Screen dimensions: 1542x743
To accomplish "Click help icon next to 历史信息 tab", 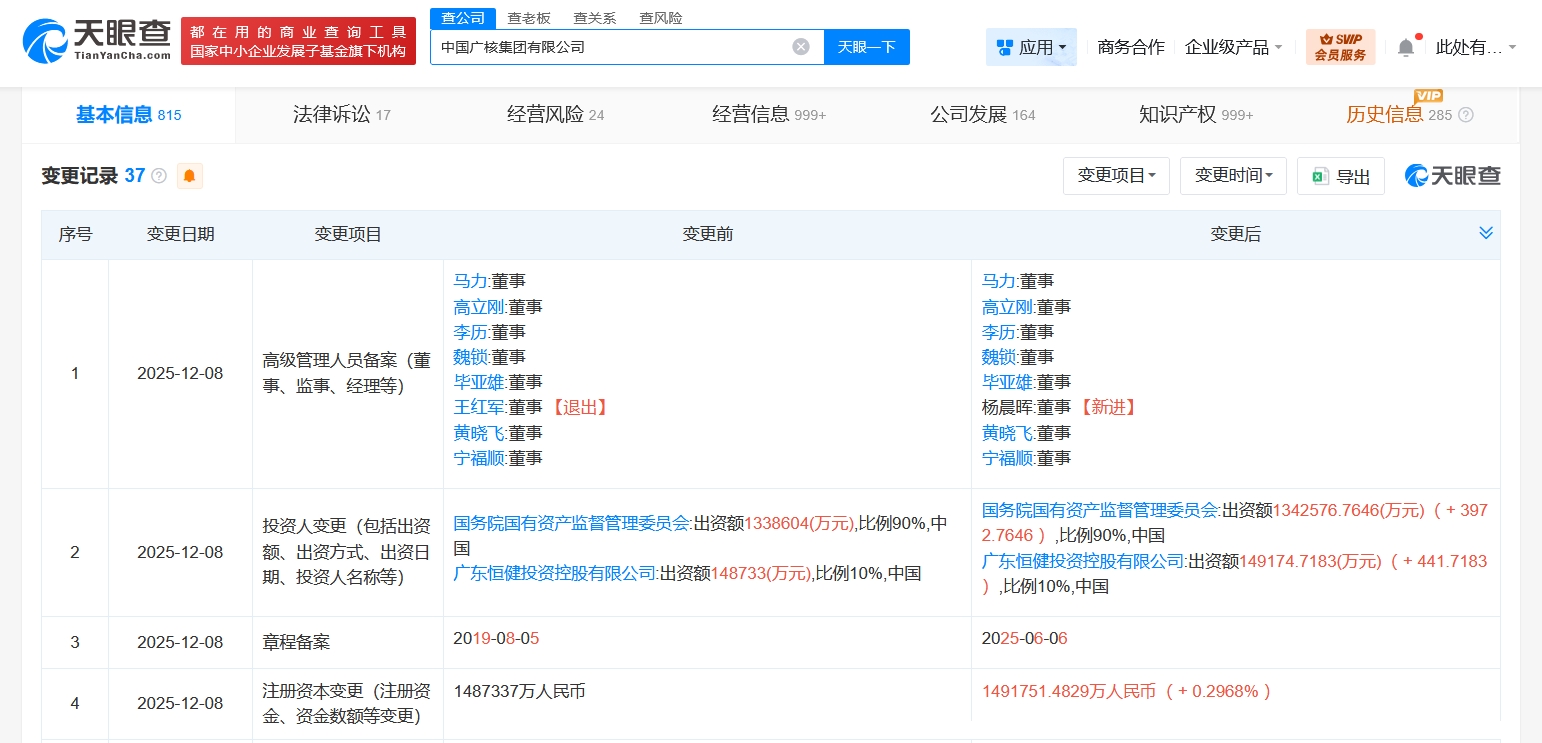I will point(1466,115).
